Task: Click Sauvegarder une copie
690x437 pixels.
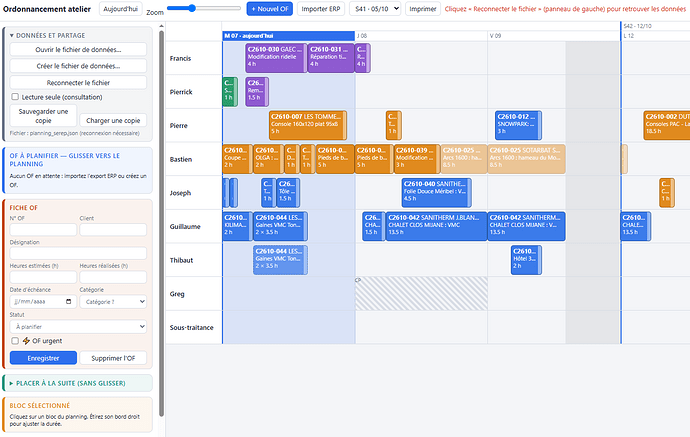Action: pyautogui.click(x=43, y=116)
